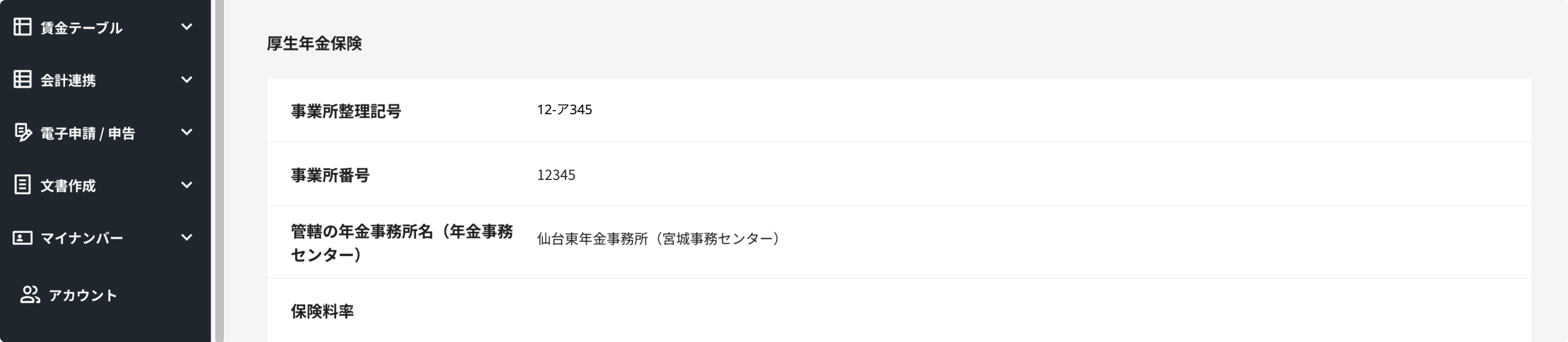Image resolution: width=1568 pixels, height=342 pixels.
Task: Expand the 文書作成 chevron arrow
Action: pyautogui.click(x=187, y=185)
